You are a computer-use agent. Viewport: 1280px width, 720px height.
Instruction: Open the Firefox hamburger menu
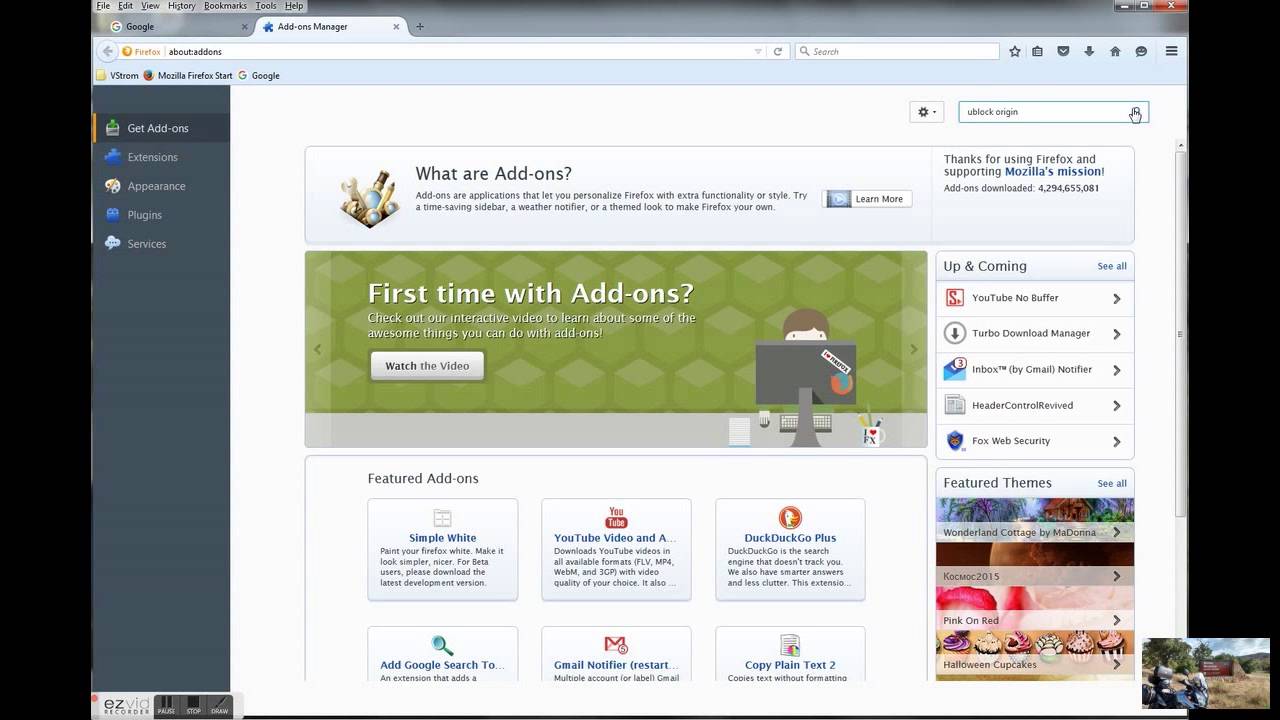(1171, 51)
